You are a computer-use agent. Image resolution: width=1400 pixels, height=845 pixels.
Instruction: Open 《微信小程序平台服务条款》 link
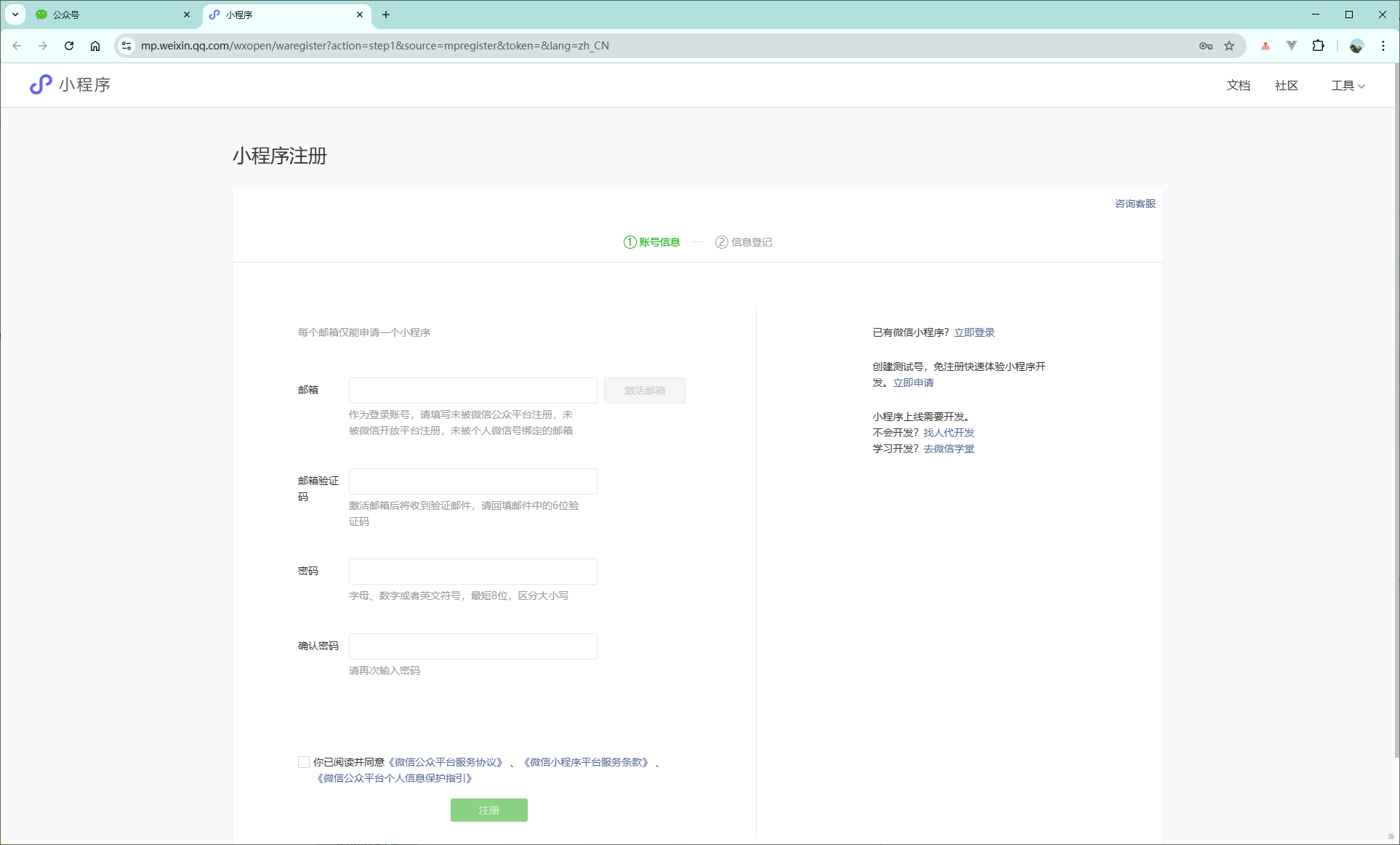(x=585, y=762)
